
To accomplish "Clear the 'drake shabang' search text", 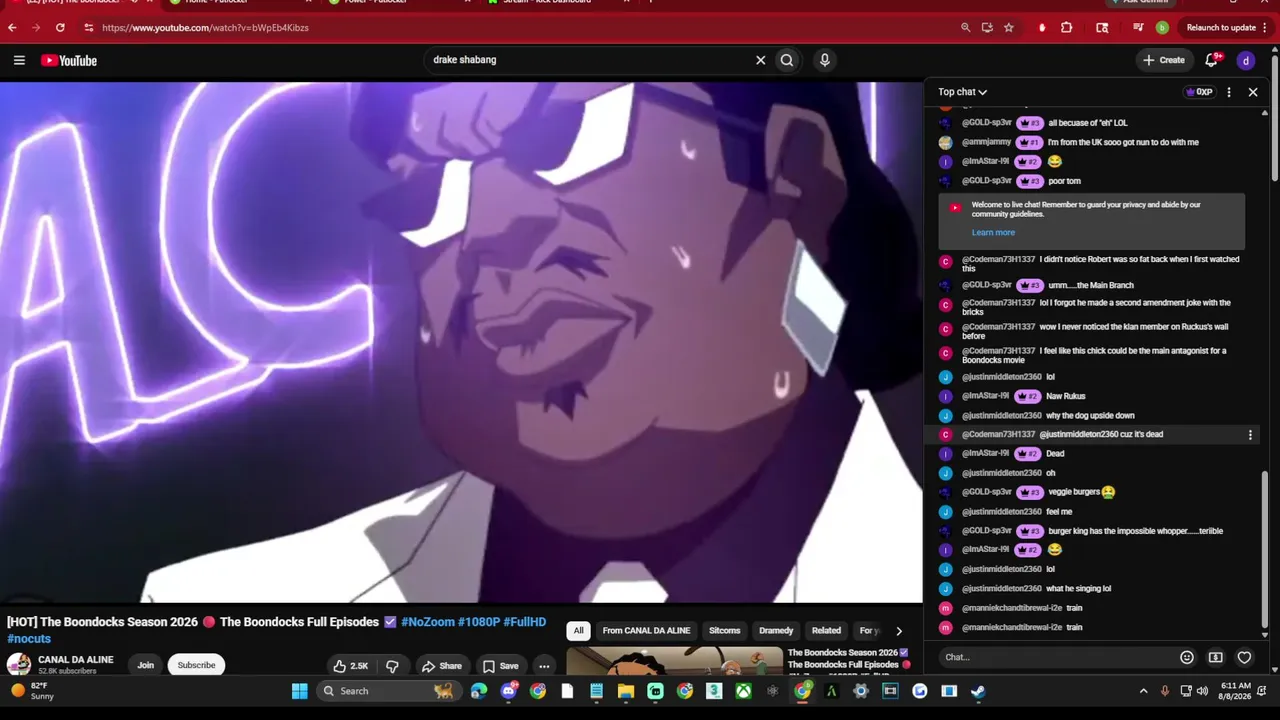I will tap(760, 60).
